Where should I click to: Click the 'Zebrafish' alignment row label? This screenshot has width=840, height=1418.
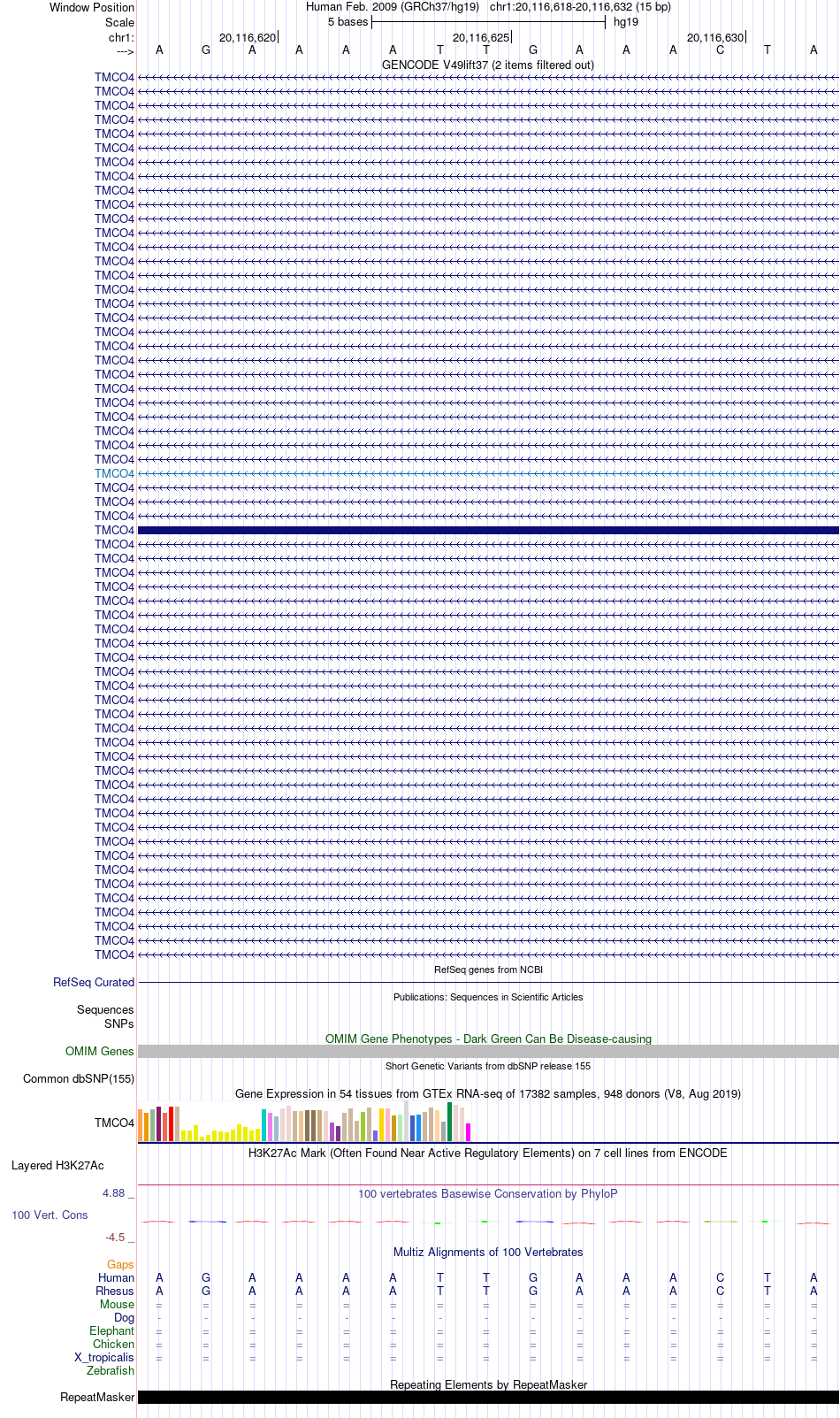tap(111, 1371)
